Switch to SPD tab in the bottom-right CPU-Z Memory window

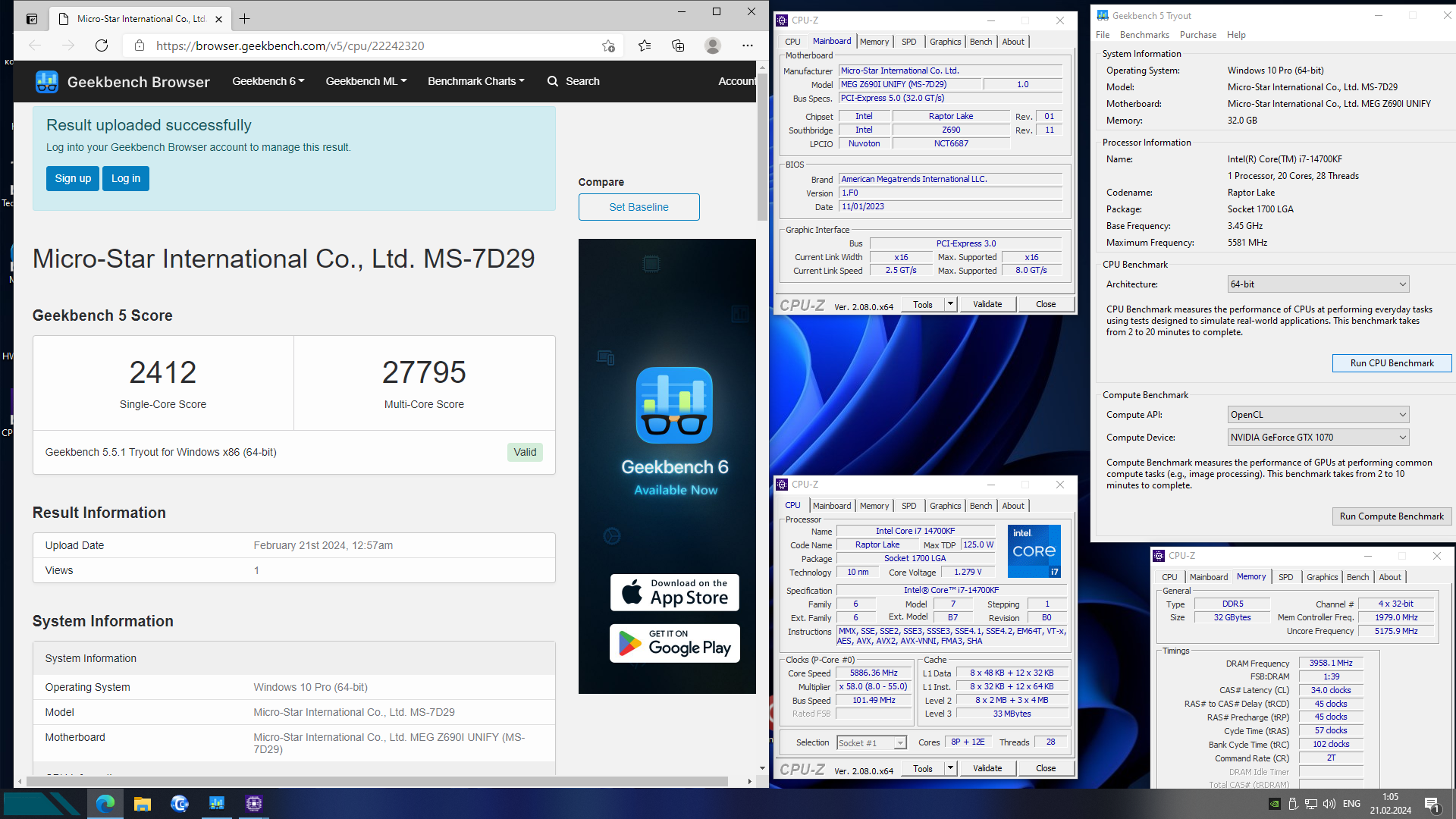click(x=1286, y=577)
